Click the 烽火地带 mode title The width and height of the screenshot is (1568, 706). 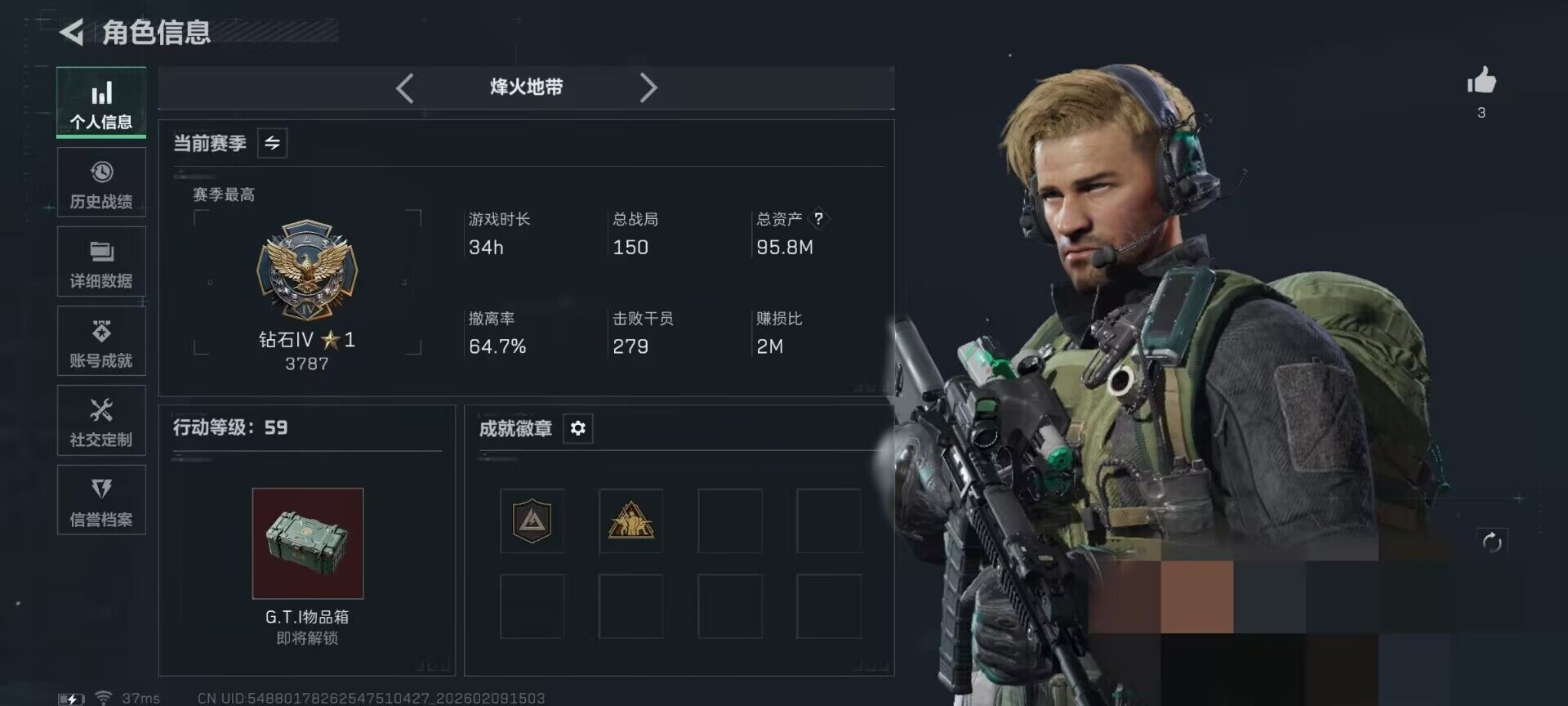(527, 87)
